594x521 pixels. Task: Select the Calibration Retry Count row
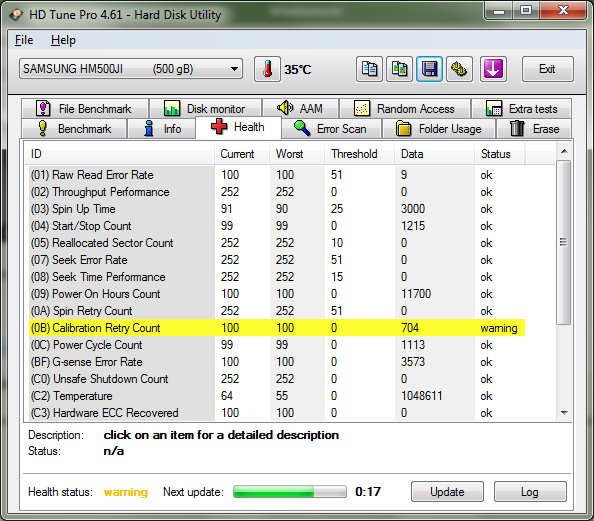pos(277,328)
